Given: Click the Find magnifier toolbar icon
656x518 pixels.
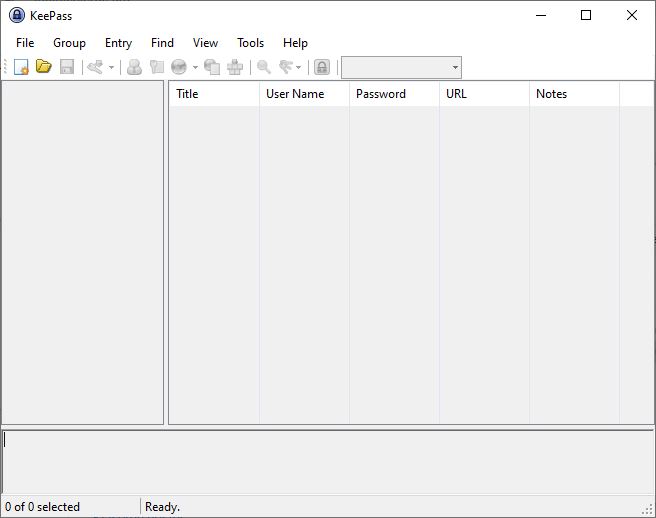Looking at the screenshot, I should pos(264,67).
